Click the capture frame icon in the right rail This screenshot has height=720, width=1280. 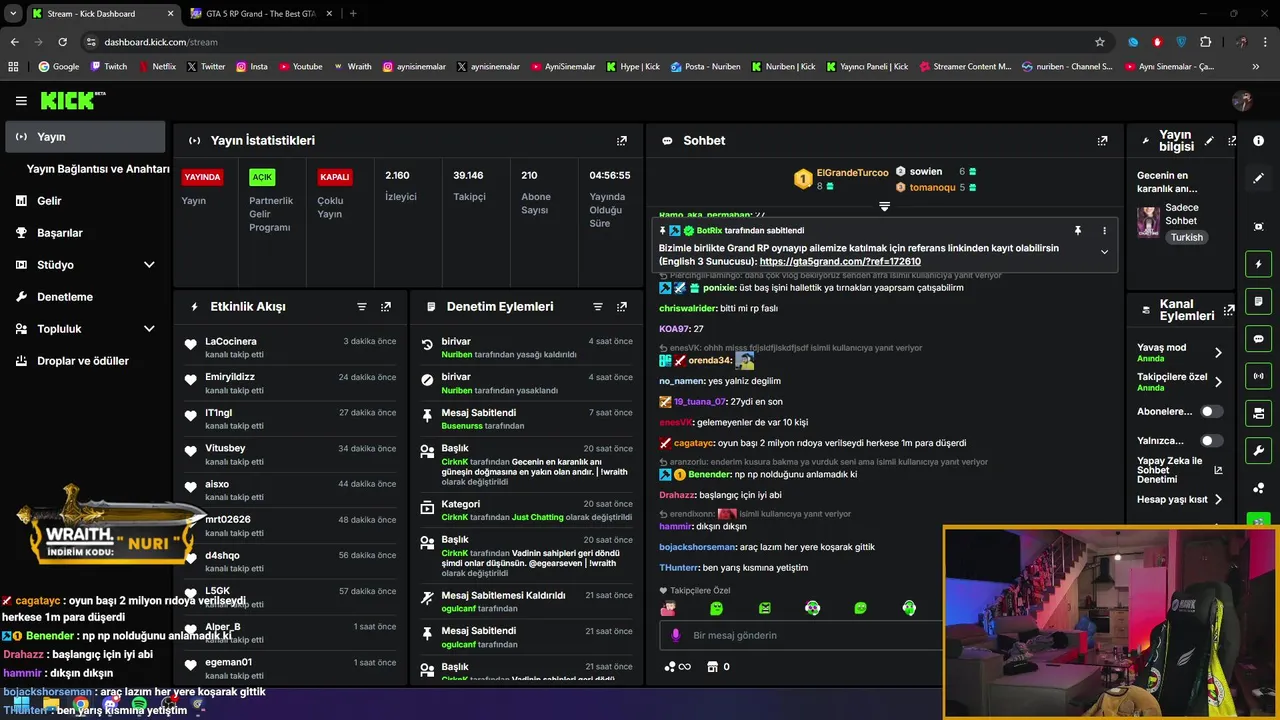click(1258, 227)
